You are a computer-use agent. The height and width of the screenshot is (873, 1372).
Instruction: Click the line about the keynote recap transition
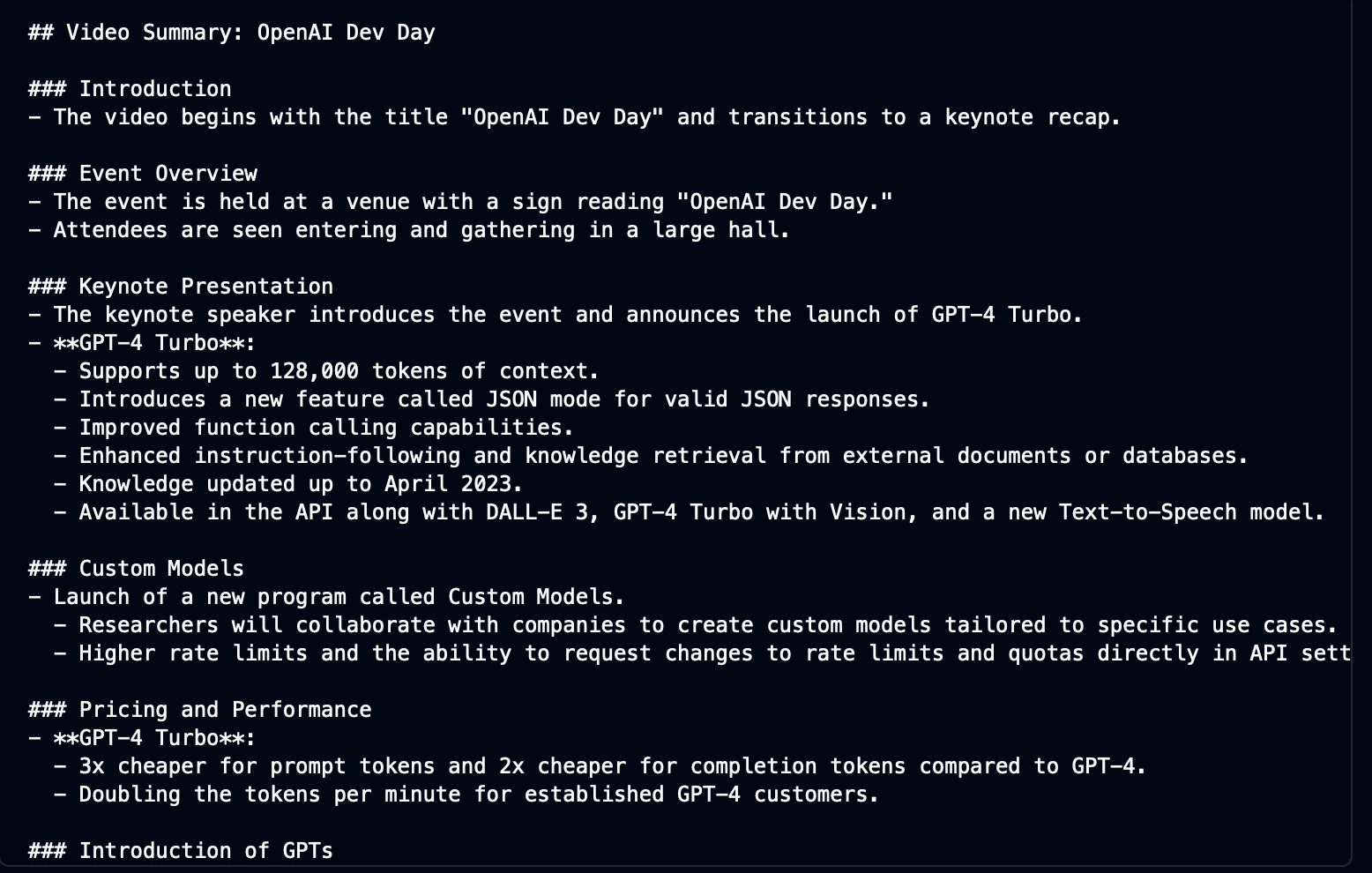click(x=574, y=117)
